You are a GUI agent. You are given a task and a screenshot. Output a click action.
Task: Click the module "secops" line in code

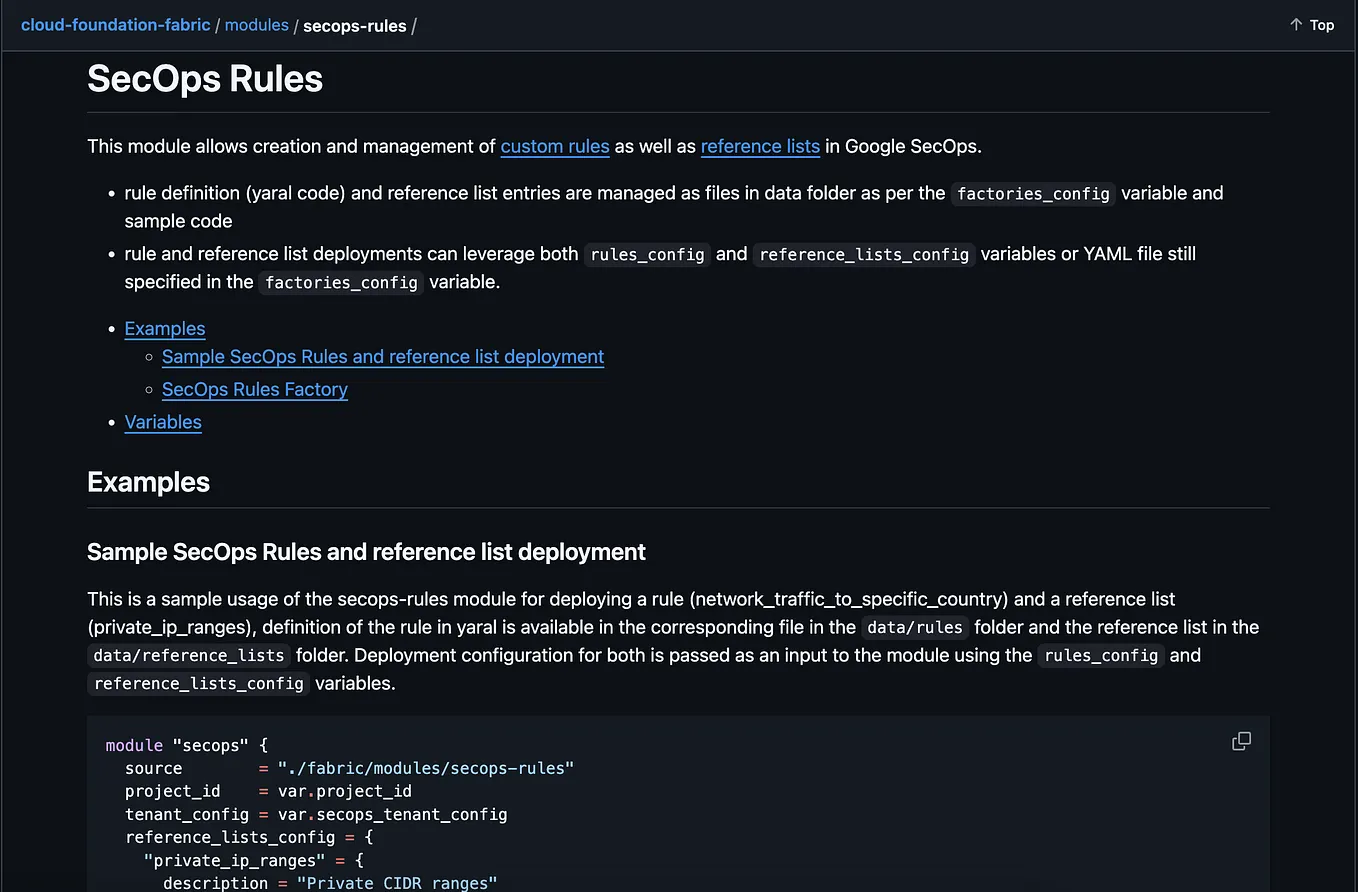(x=184, y=745)
